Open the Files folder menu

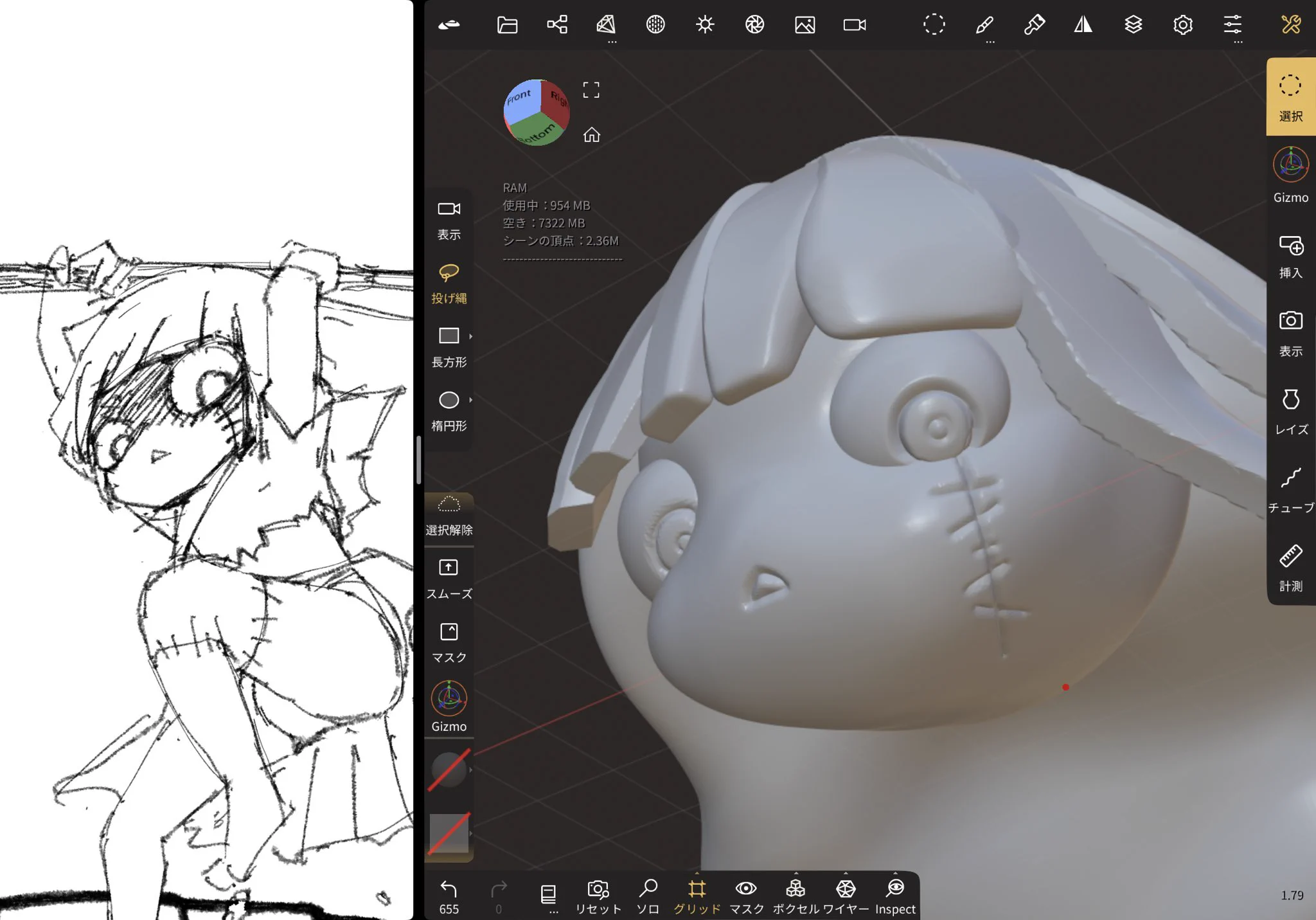[507, 25]
